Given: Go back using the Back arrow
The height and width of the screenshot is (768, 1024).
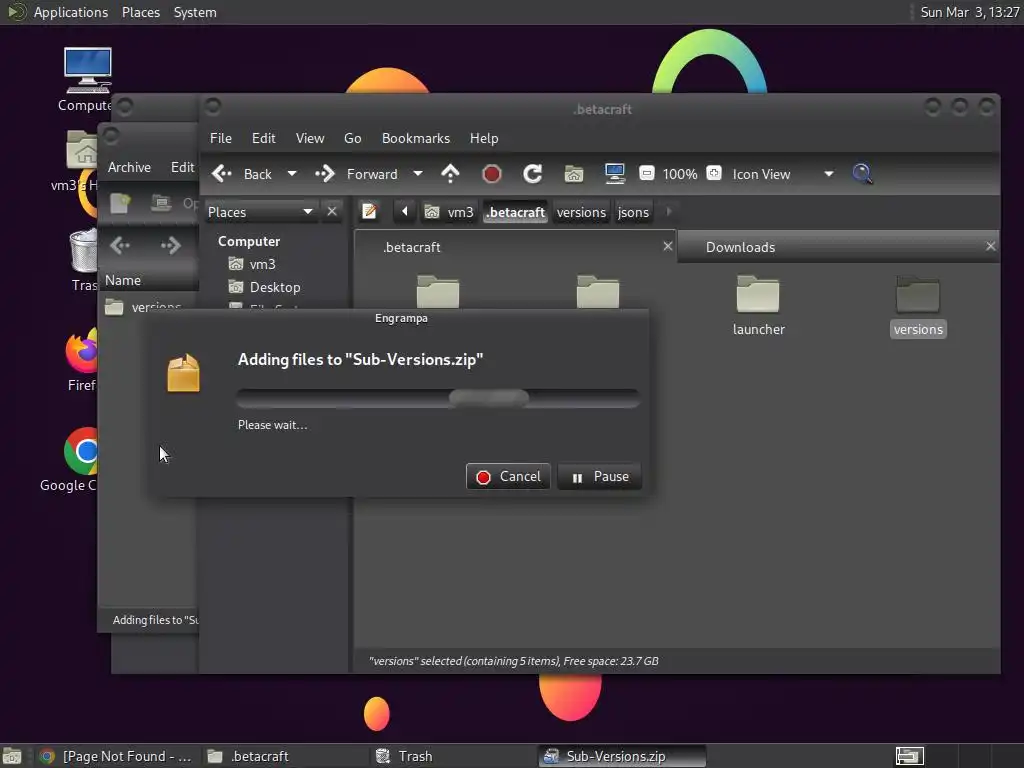Looking at the screenshot, I should click(x=241, y=174).
